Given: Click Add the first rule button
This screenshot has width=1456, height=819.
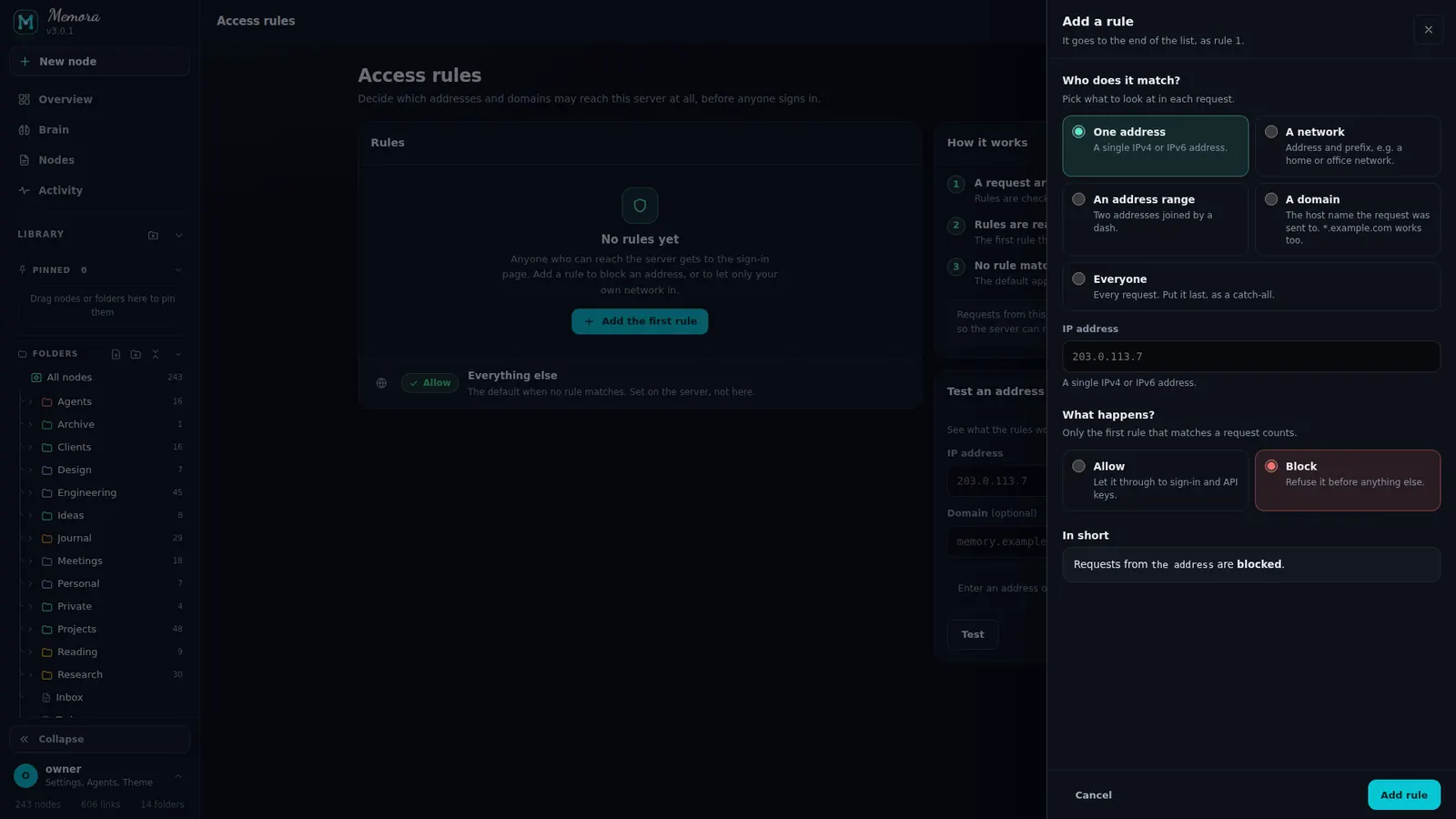Looking at the screenshot, I should coord(640,321).
